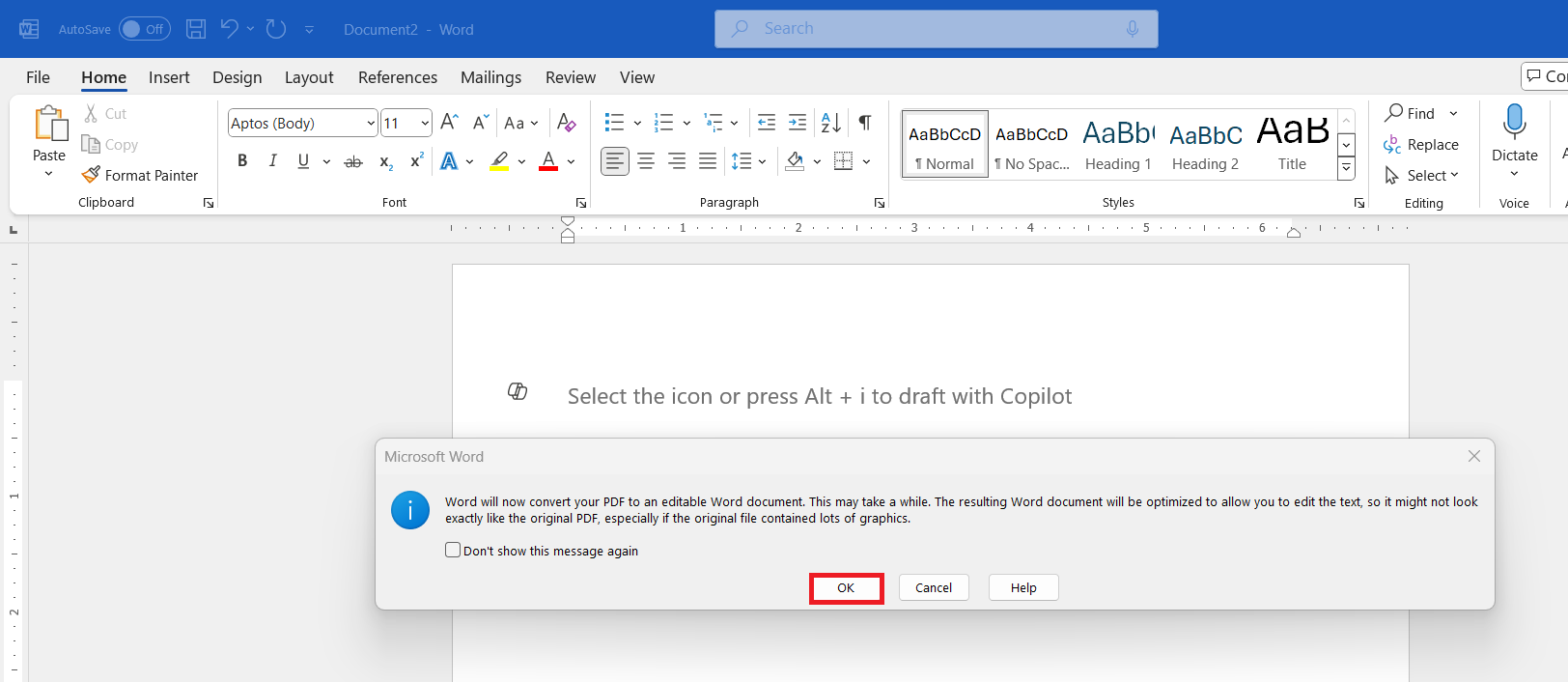Viewport: 1568px width, 682px height.
Task: Toggle Bold formatting
Action: [x=242, y=161]
